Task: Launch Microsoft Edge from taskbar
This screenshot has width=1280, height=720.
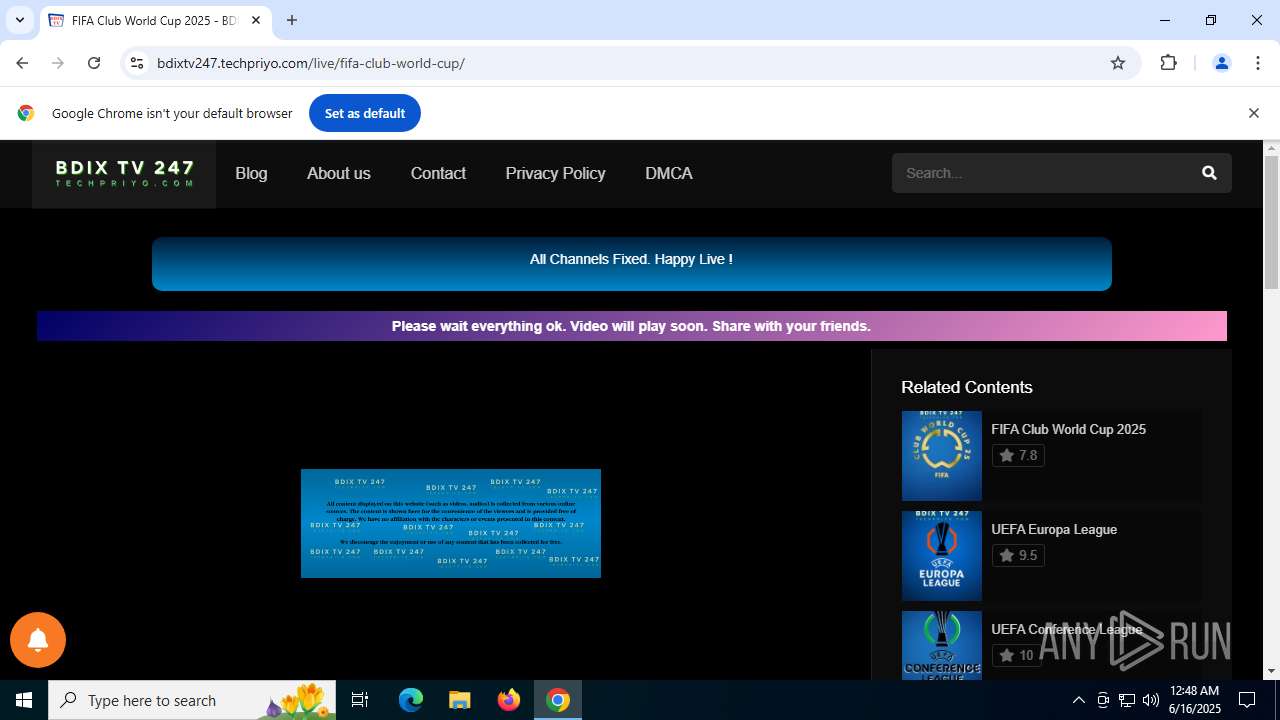Action: pos(411,700)
